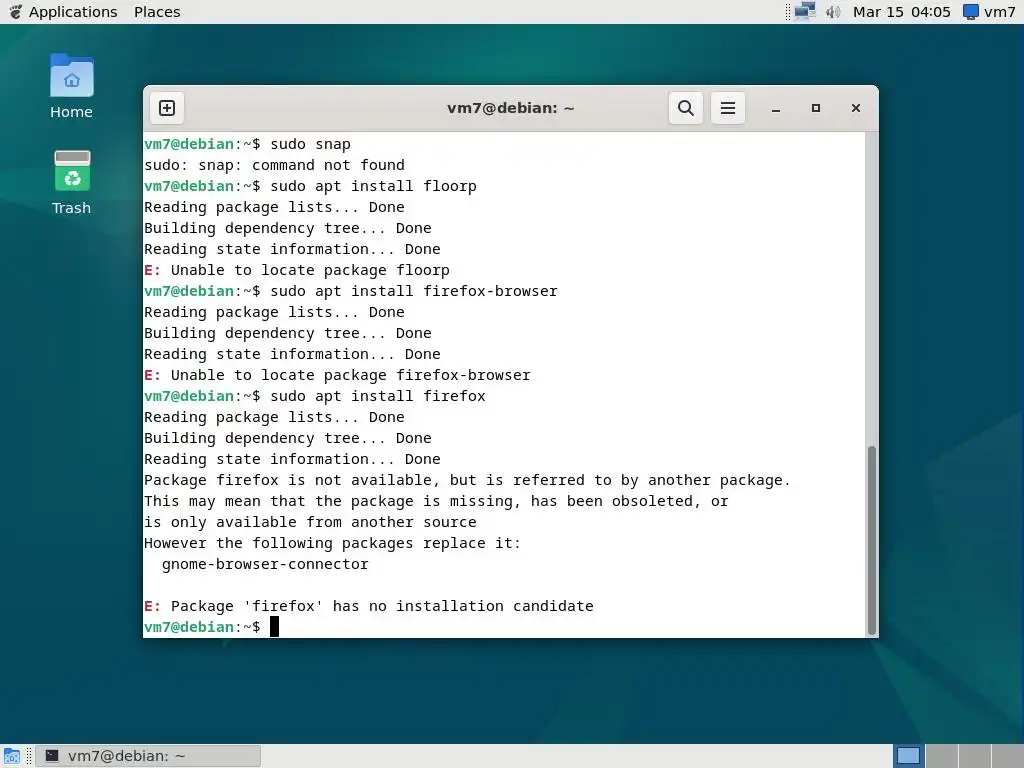This screenshot has height=768, width=1024.
Task: Open the volume speaker icon
Action: (833, 12)
